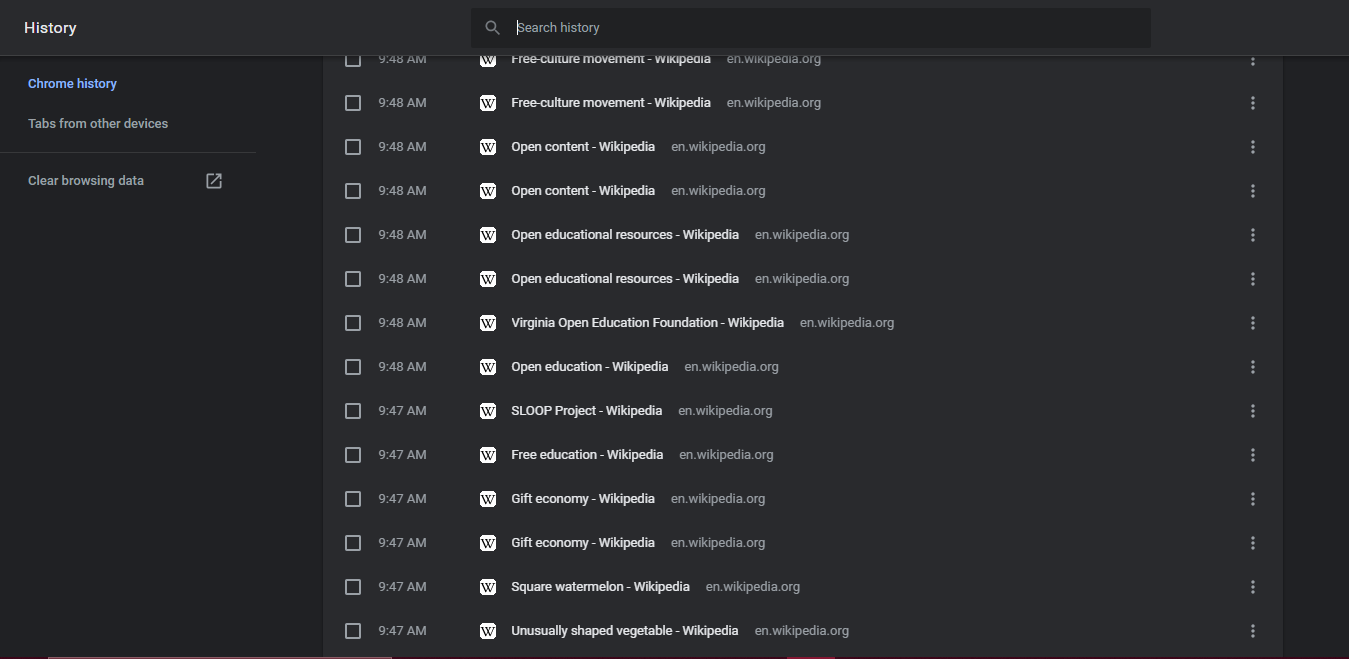Click en.wikipedia.org domain beside SLOOP Project
The width and height of the screenshot is (1349, 659).
pos(725,411)
